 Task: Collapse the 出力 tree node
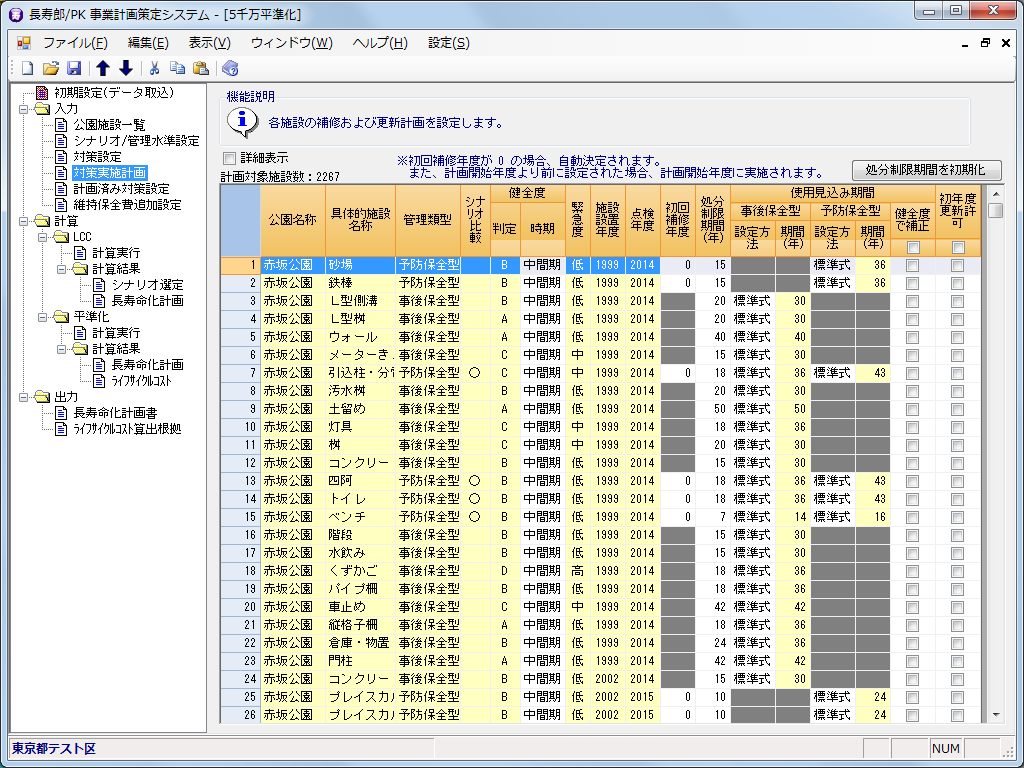(x=22, y=397)
